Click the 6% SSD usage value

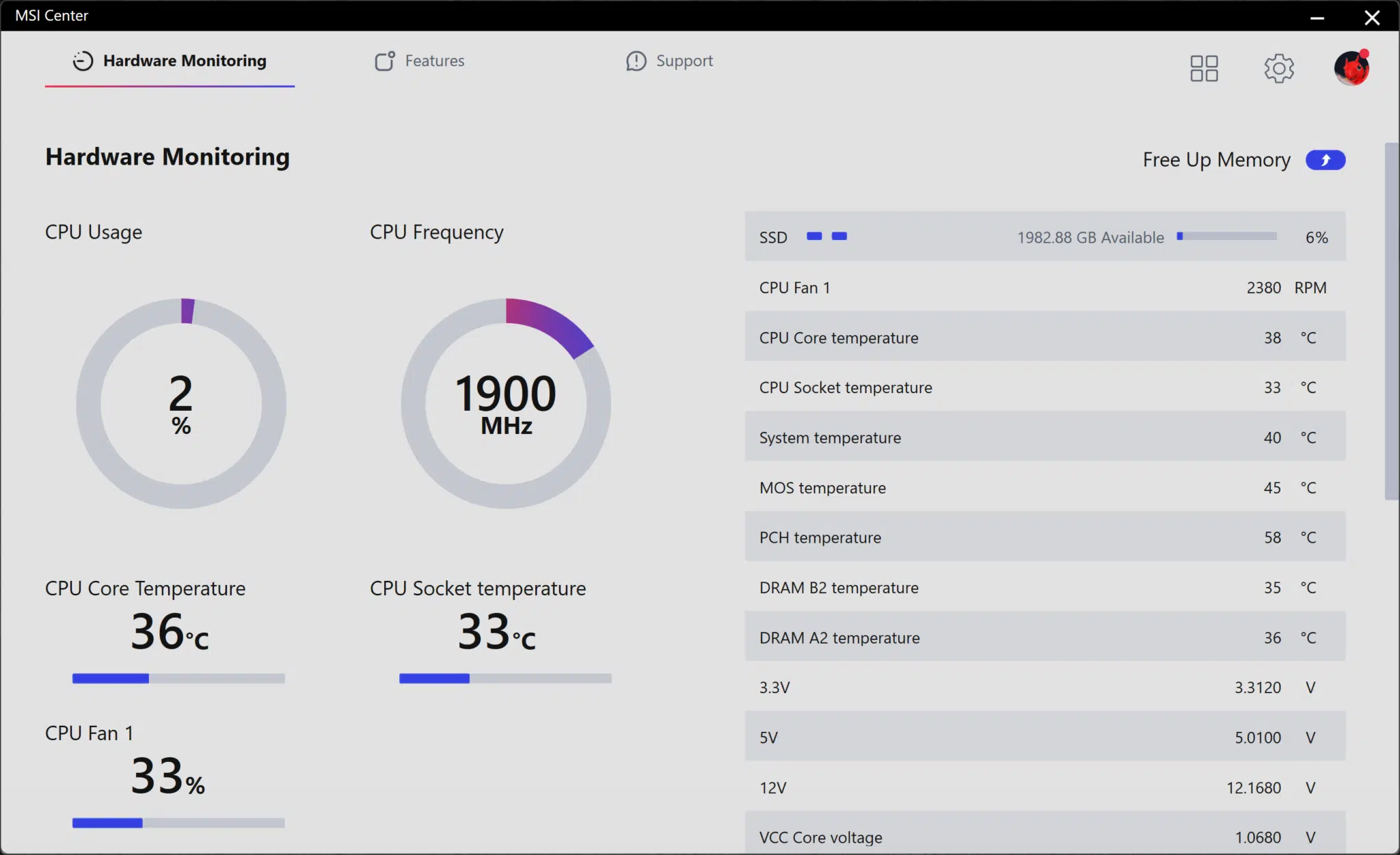coord(1317,237)
